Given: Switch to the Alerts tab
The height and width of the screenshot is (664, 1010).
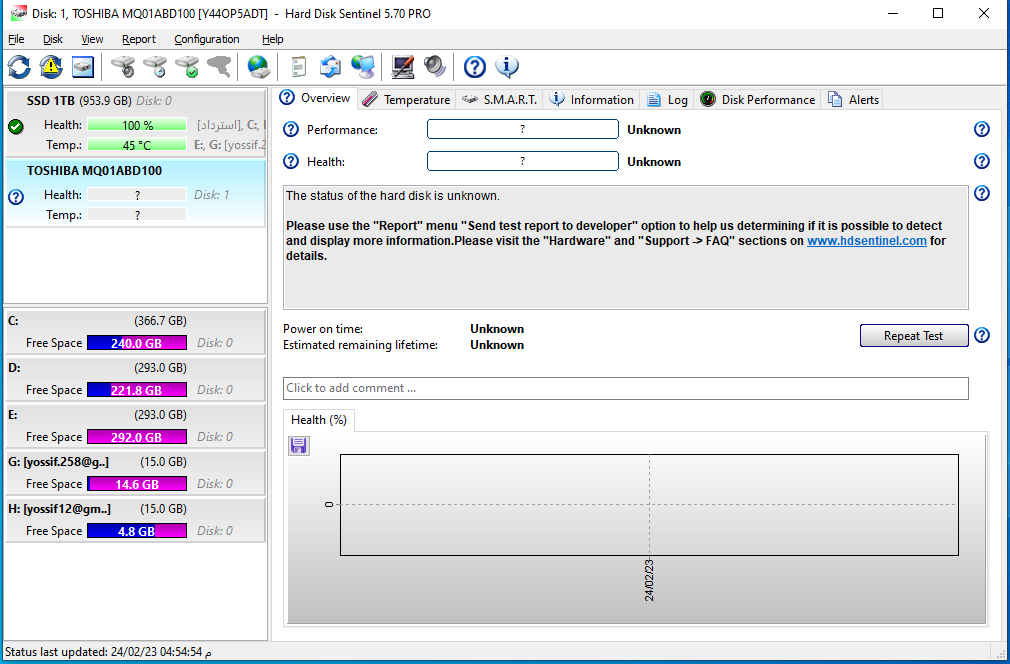Looking at the screenshot, I should coord(853,100).
